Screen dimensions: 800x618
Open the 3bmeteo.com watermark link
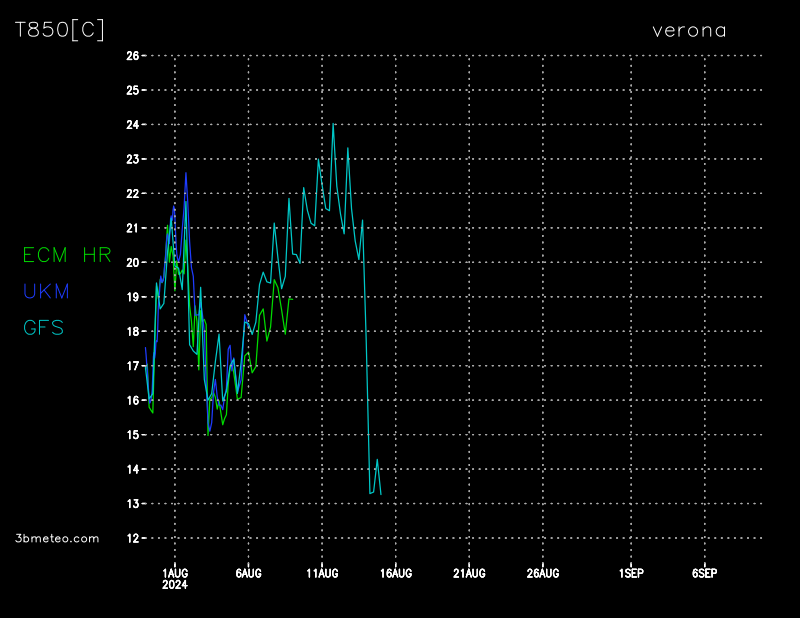(57, 538)
